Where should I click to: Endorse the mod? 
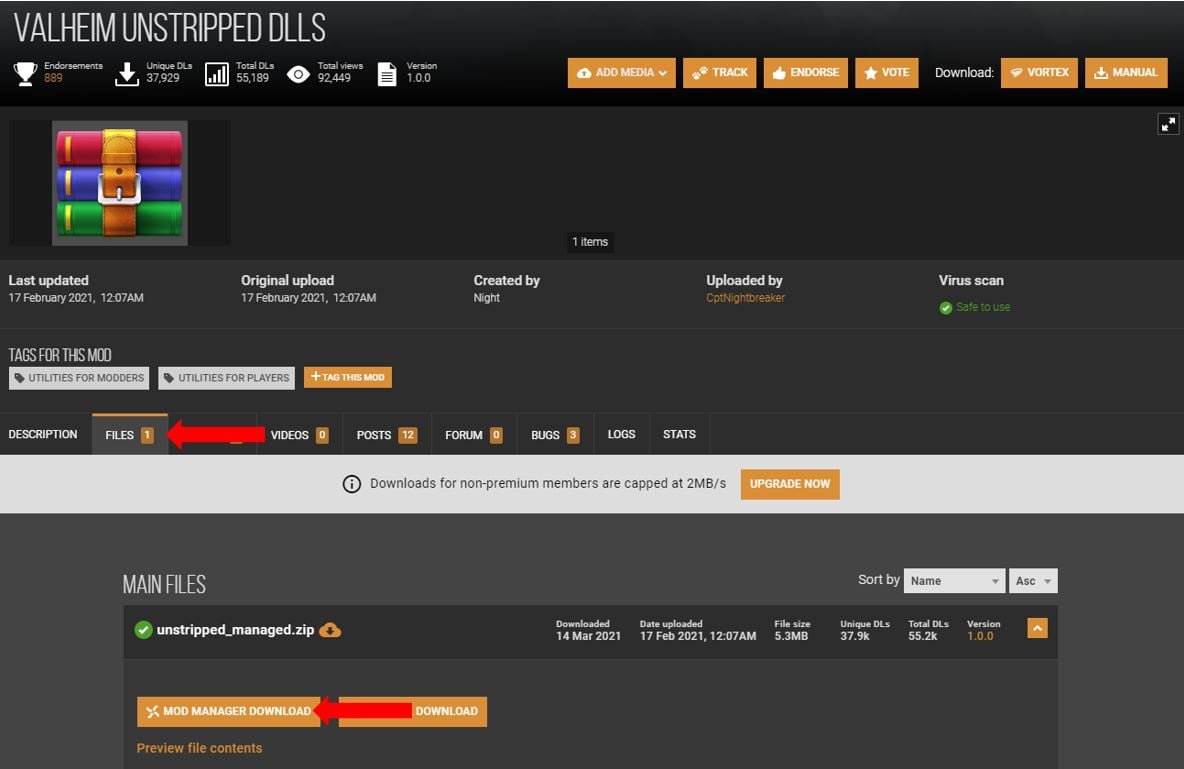pos(805,73)
